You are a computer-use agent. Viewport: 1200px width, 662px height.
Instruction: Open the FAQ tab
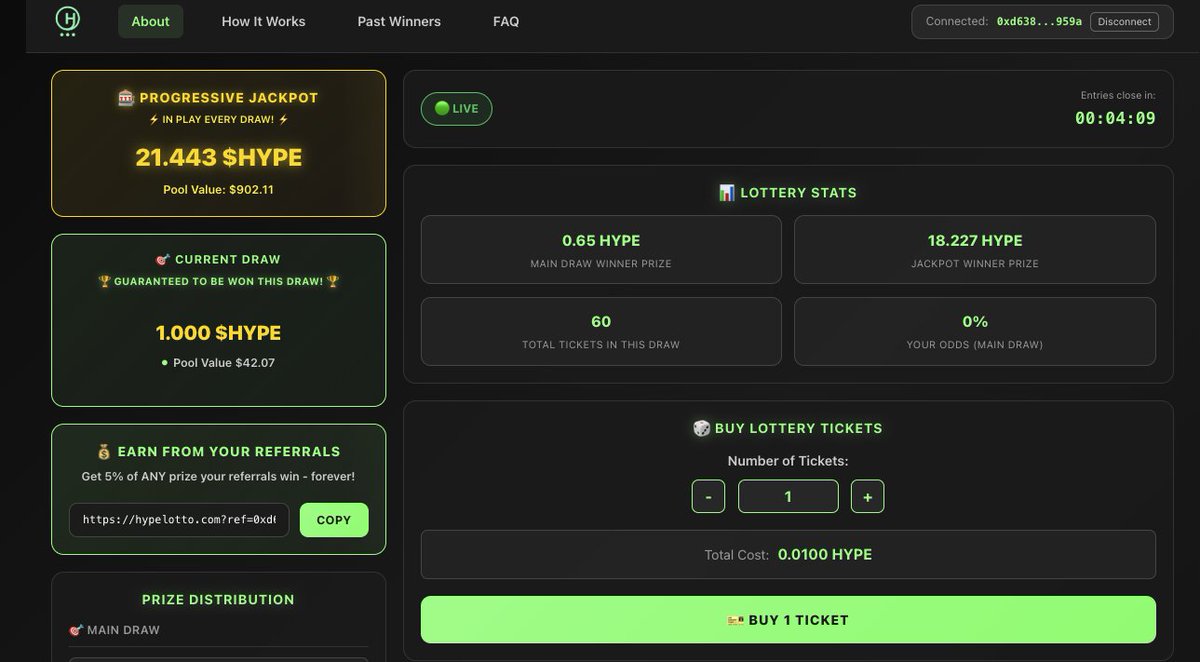pos(506,21)
